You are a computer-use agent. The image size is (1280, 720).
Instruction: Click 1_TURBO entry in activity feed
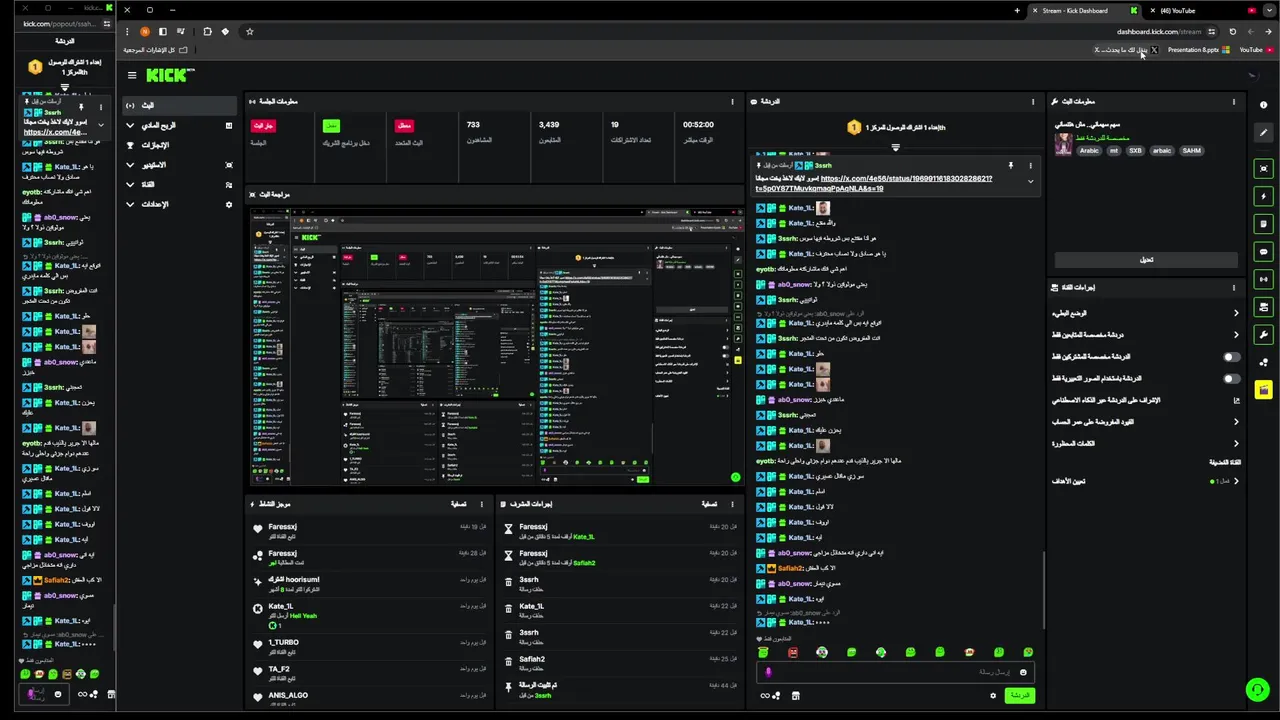(x=371, y=646)
